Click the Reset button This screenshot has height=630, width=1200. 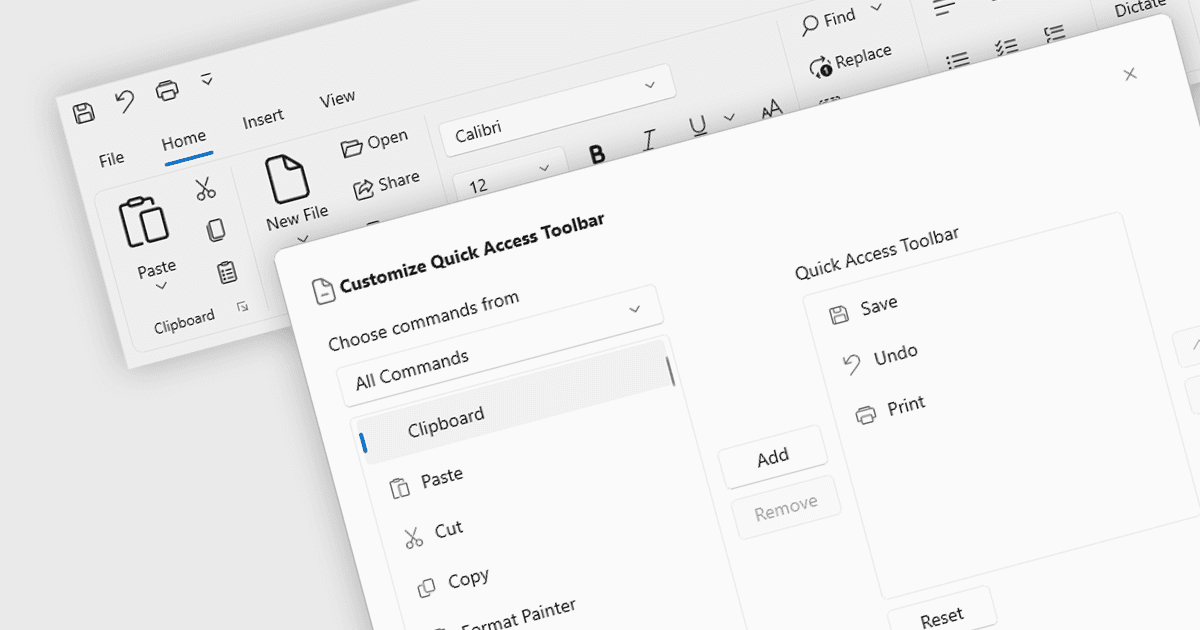pyautogui.click(x=942, y=616)
